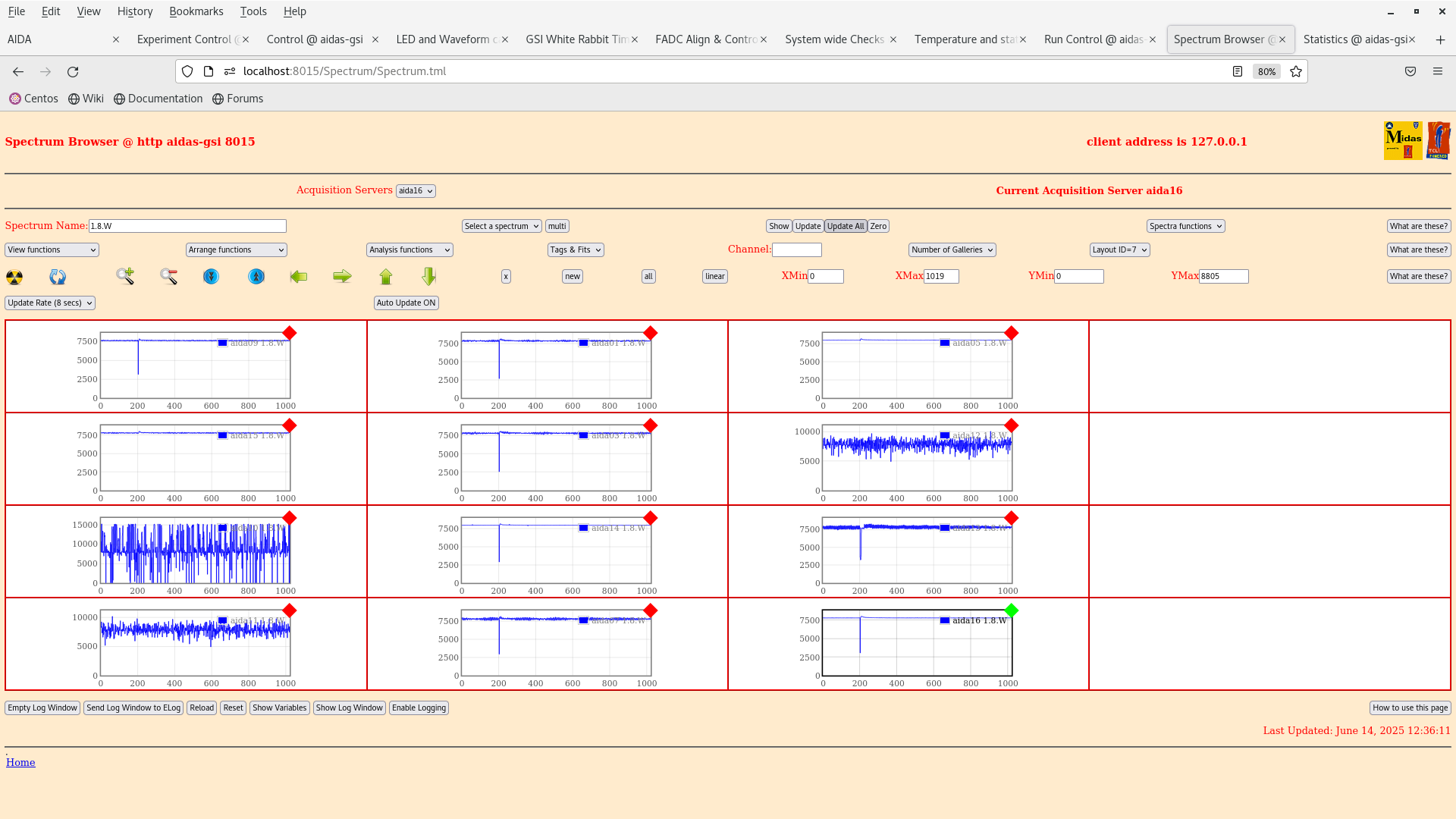Click the blue double down arrow icon
1456x819 pixels.
[211, 277]
